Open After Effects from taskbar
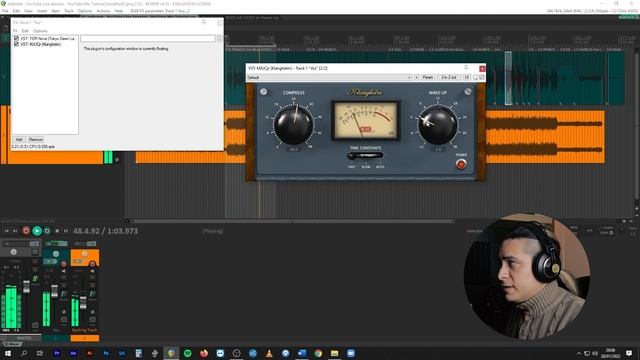Viewport: 640px width, 360px height. [73, 353]
